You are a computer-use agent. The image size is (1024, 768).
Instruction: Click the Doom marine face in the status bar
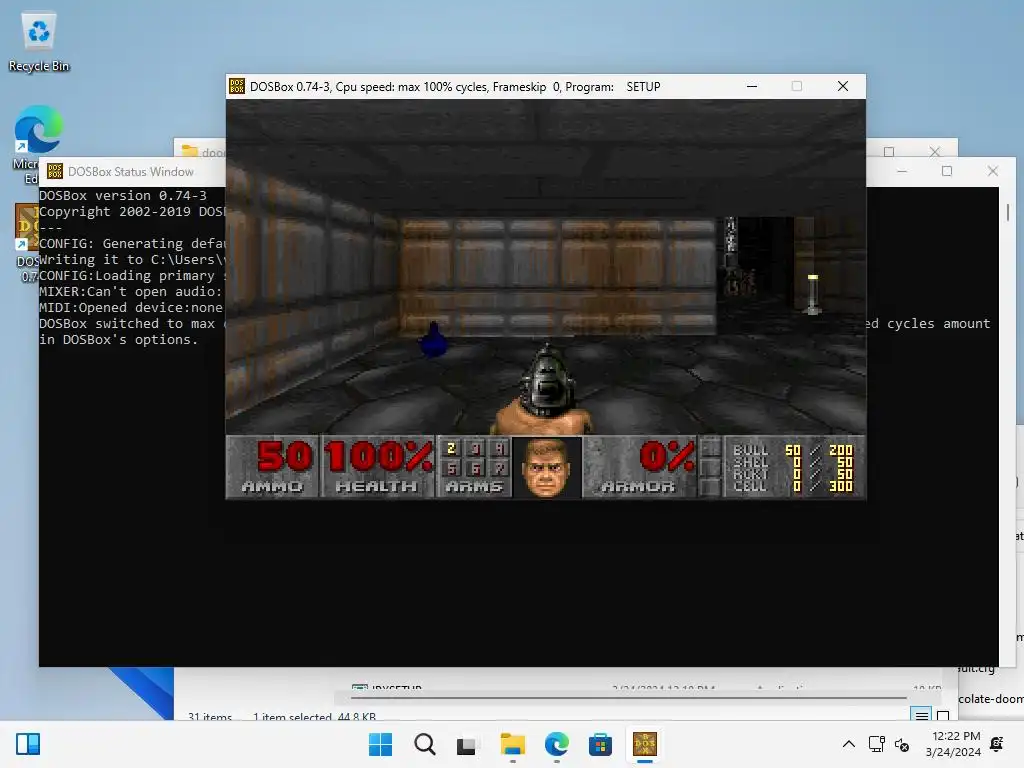click(x=547, y=468)
